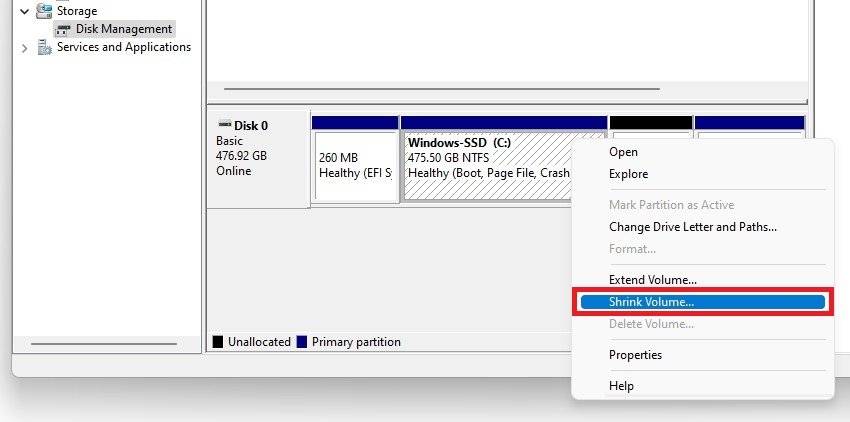Select the Storage label in tree
Viewport: 850px width, 422px height.
coord(77,11)
